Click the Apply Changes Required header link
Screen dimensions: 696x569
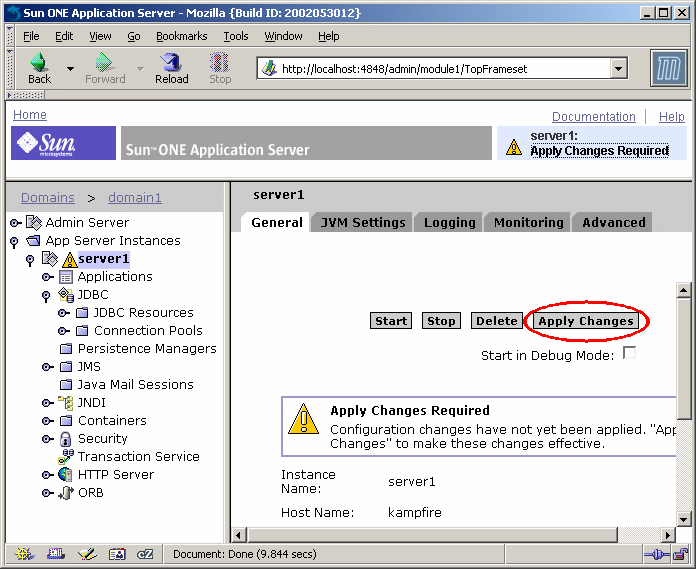[x=599, y=151]
